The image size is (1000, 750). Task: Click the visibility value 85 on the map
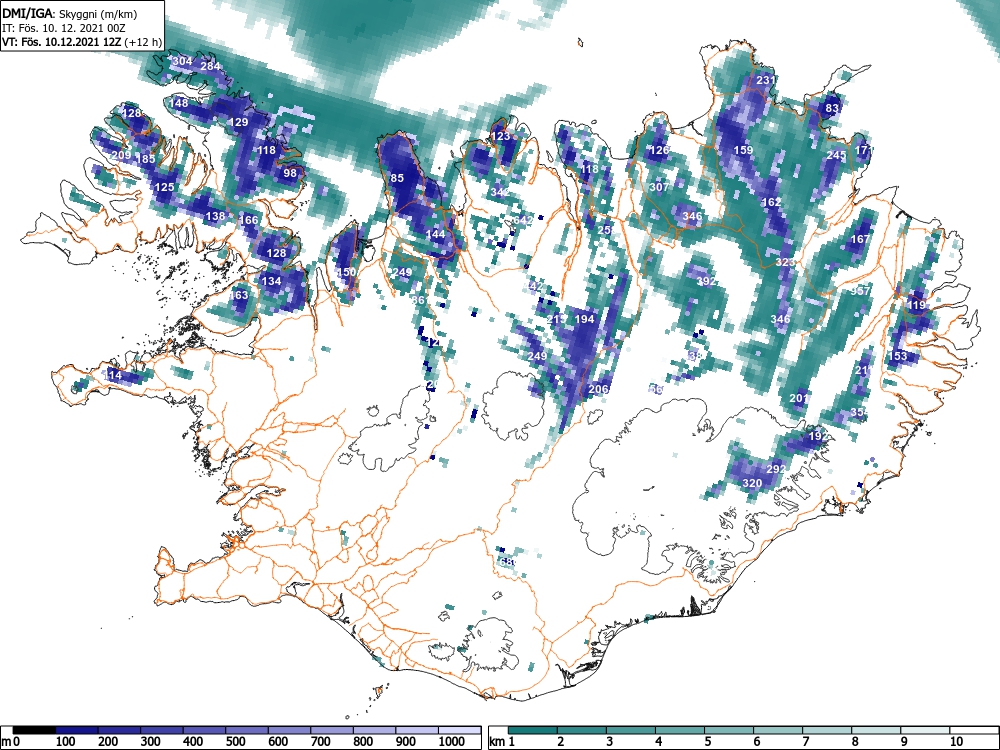[397, 178]
